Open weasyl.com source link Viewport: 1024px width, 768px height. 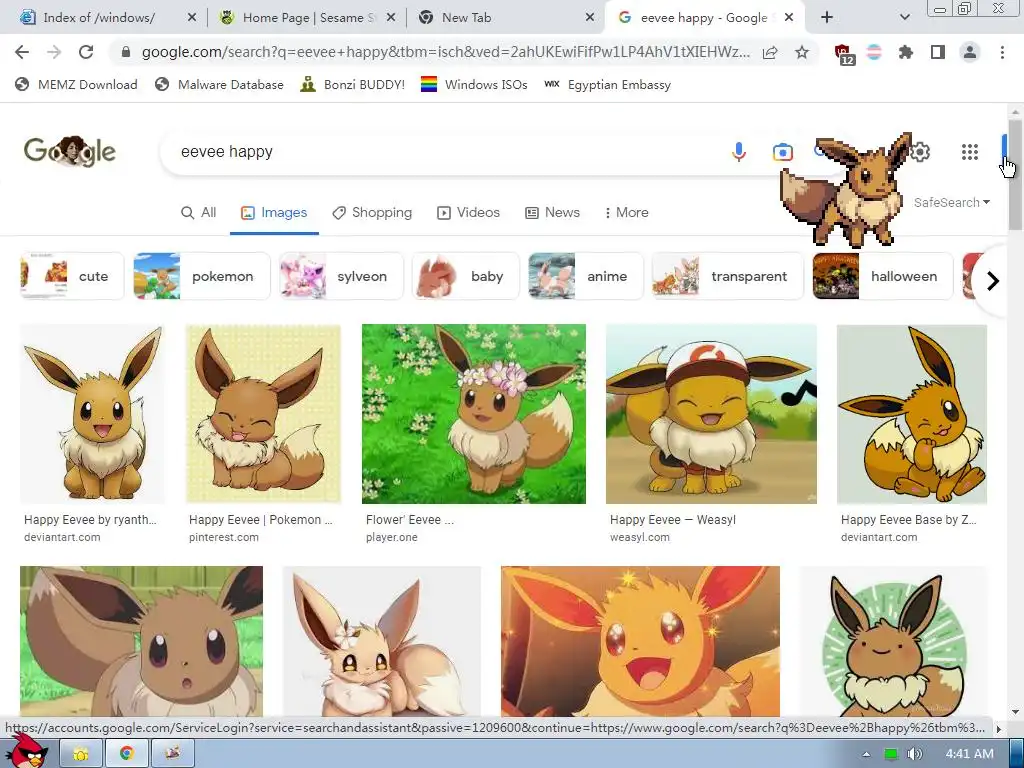tap(639, 537)
